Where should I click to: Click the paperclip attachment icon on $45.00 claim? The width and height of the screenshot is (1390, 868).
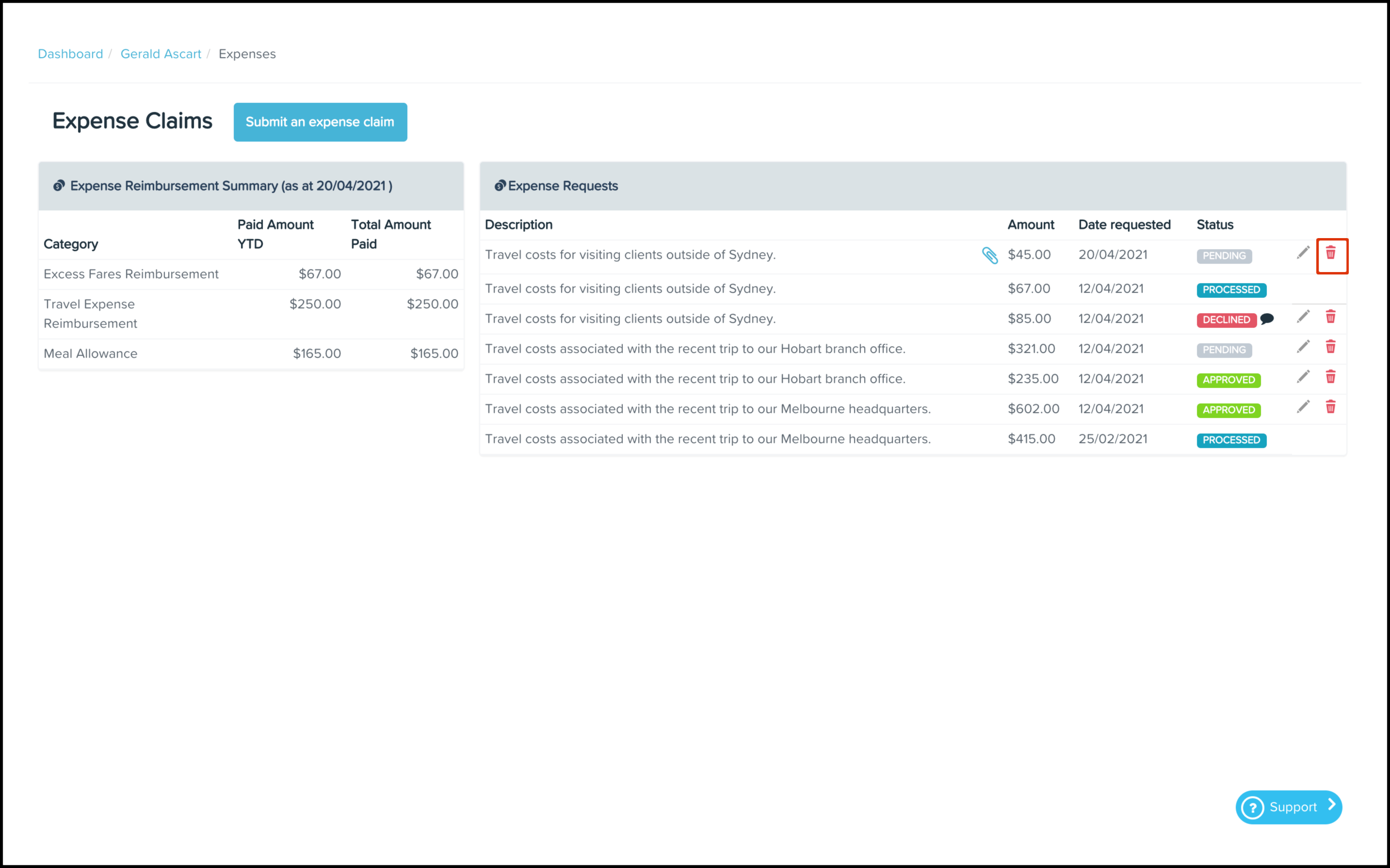point(989,256)
